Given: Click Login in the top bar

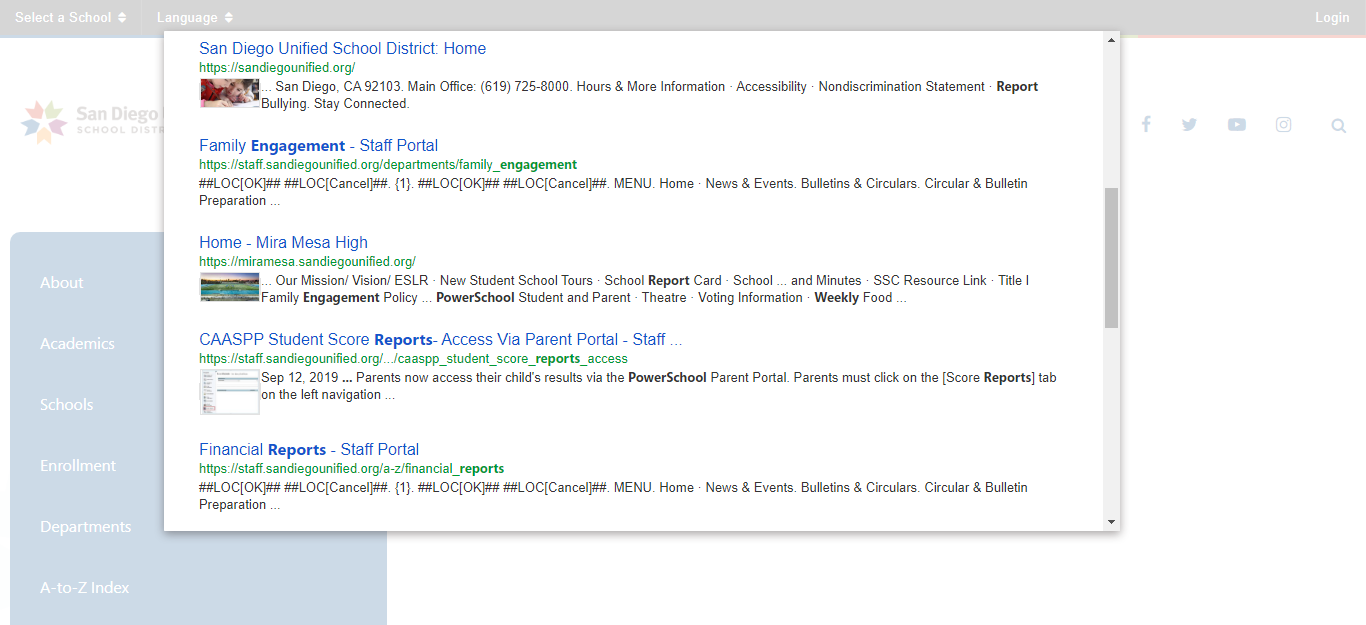Looking at the screenshot, I should click(x=1331, y=17).
